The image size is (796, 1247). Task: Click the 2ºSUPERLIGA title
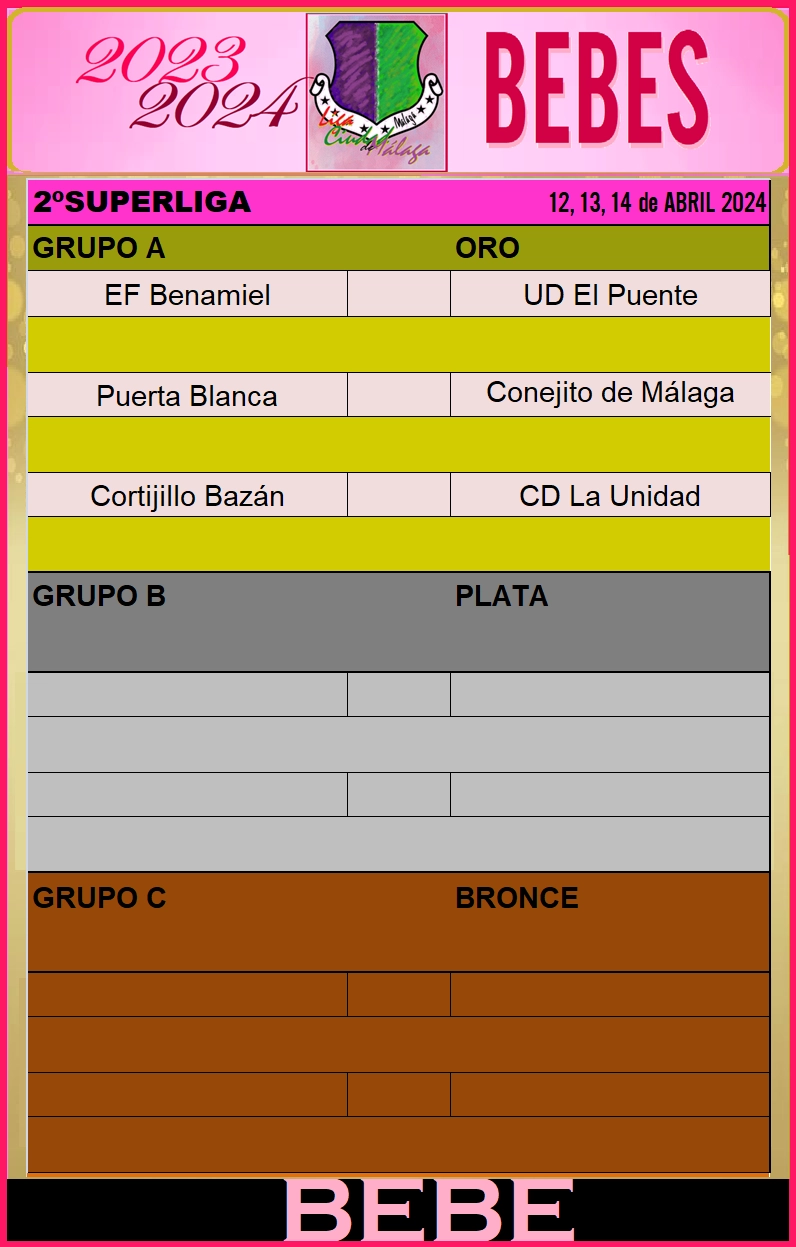pyautogui.click(x=142, y=202)
